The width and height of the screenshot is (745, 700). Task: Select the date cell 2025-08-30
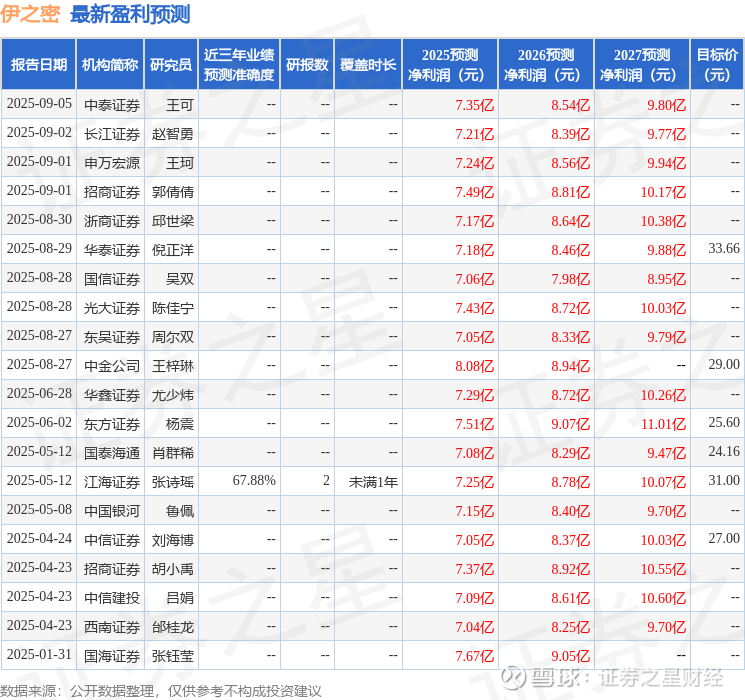pyautogui.click(x=39, y=220)
